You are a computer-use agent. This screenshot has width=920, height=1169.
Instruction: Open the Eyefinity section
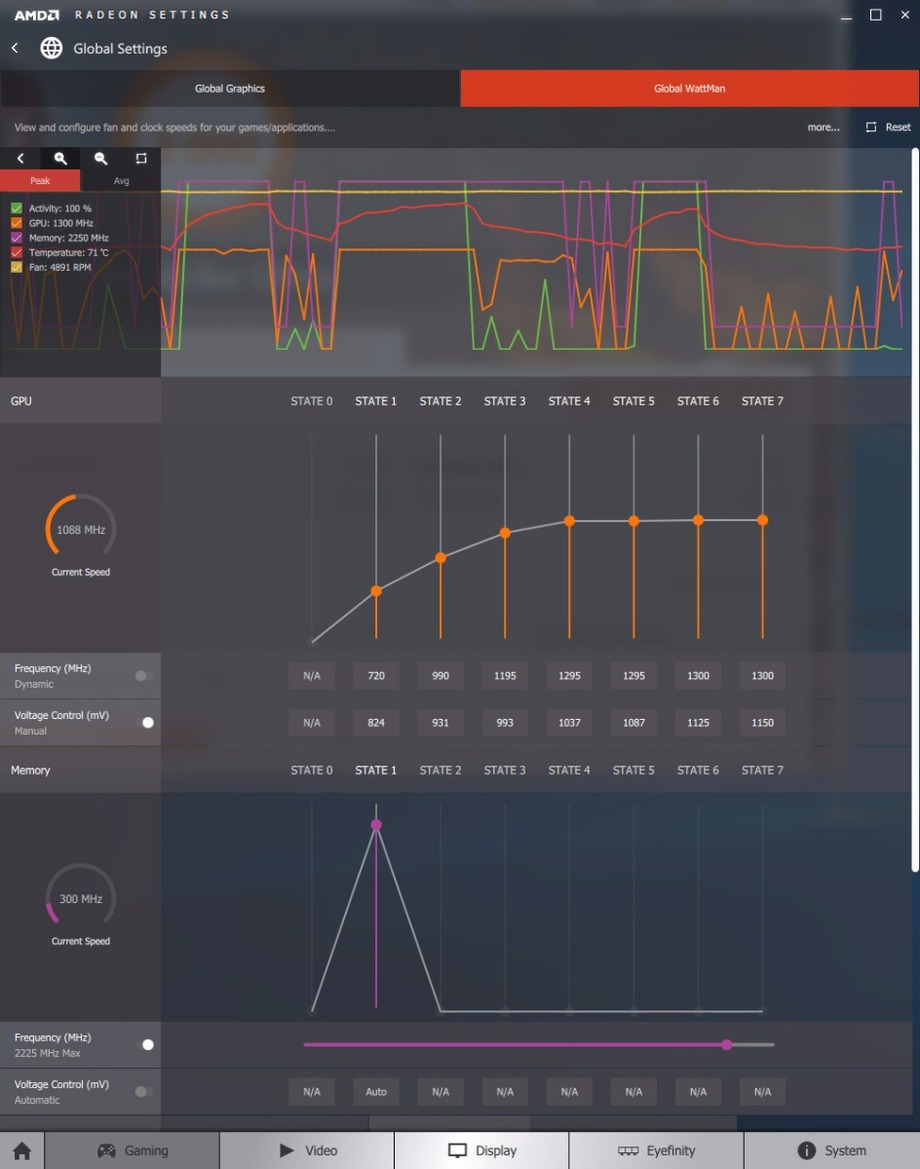pyautogui.click(x=656, y=1150)
